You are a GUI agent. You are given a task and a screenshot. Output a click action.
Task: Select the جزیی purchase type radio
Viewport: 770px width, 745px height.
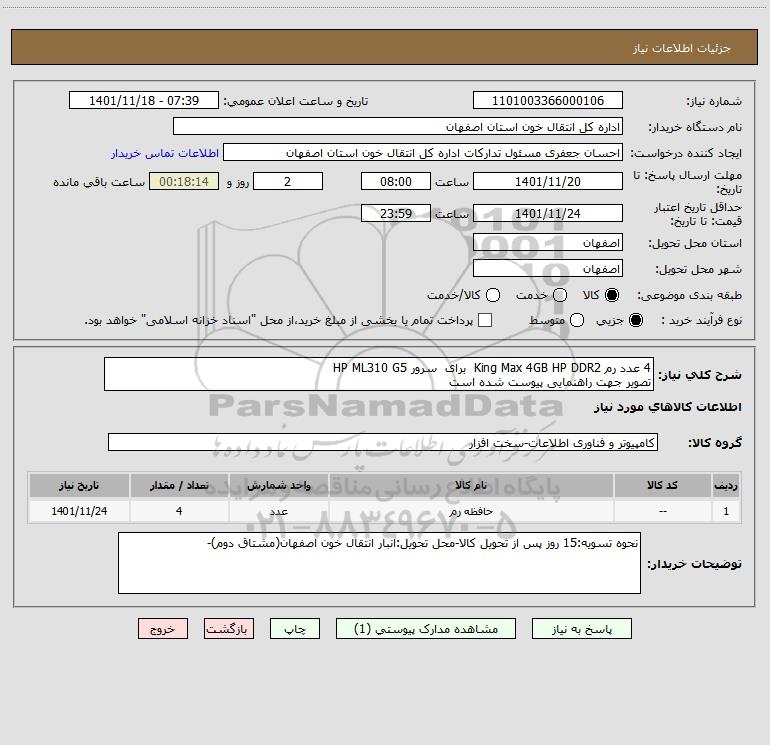click(x=635, y=321)
